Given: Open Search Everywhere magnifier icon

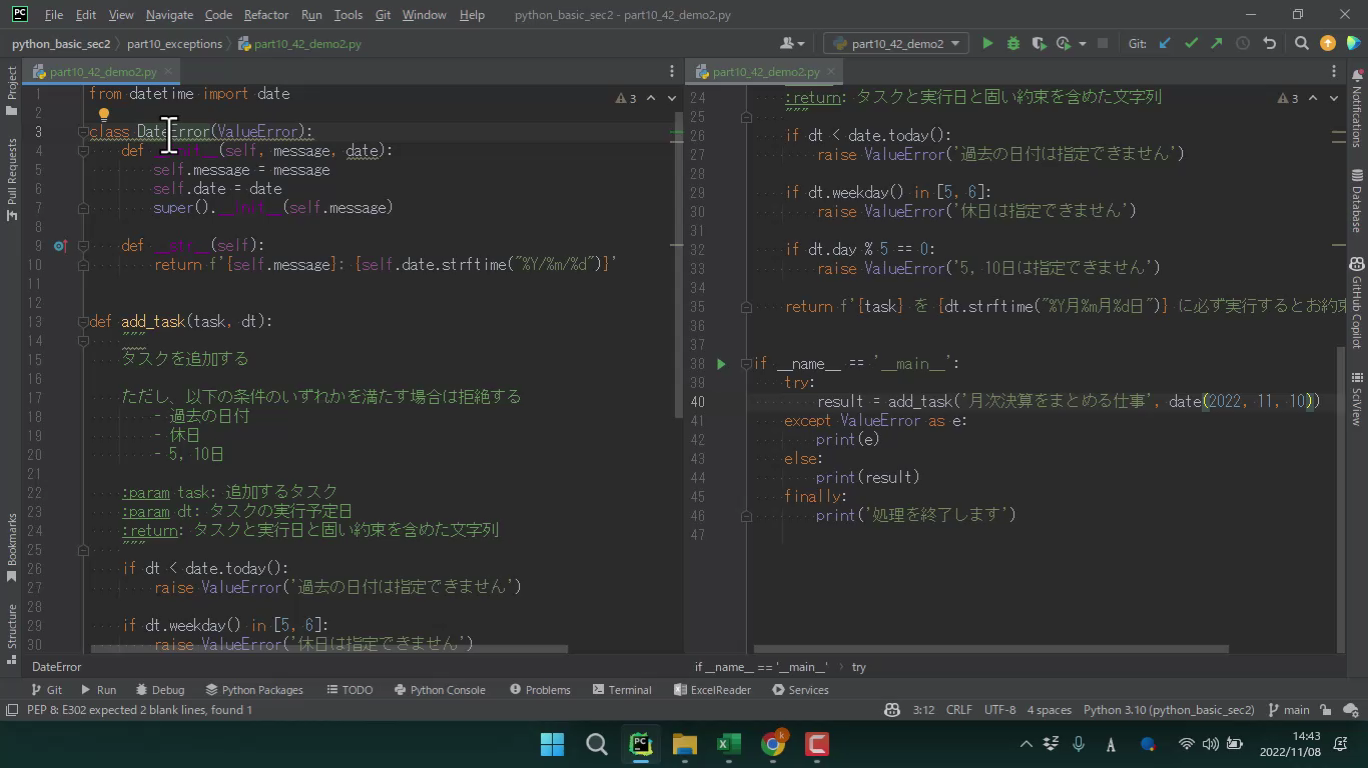Looking at the screenshot, I should 1301,43.
